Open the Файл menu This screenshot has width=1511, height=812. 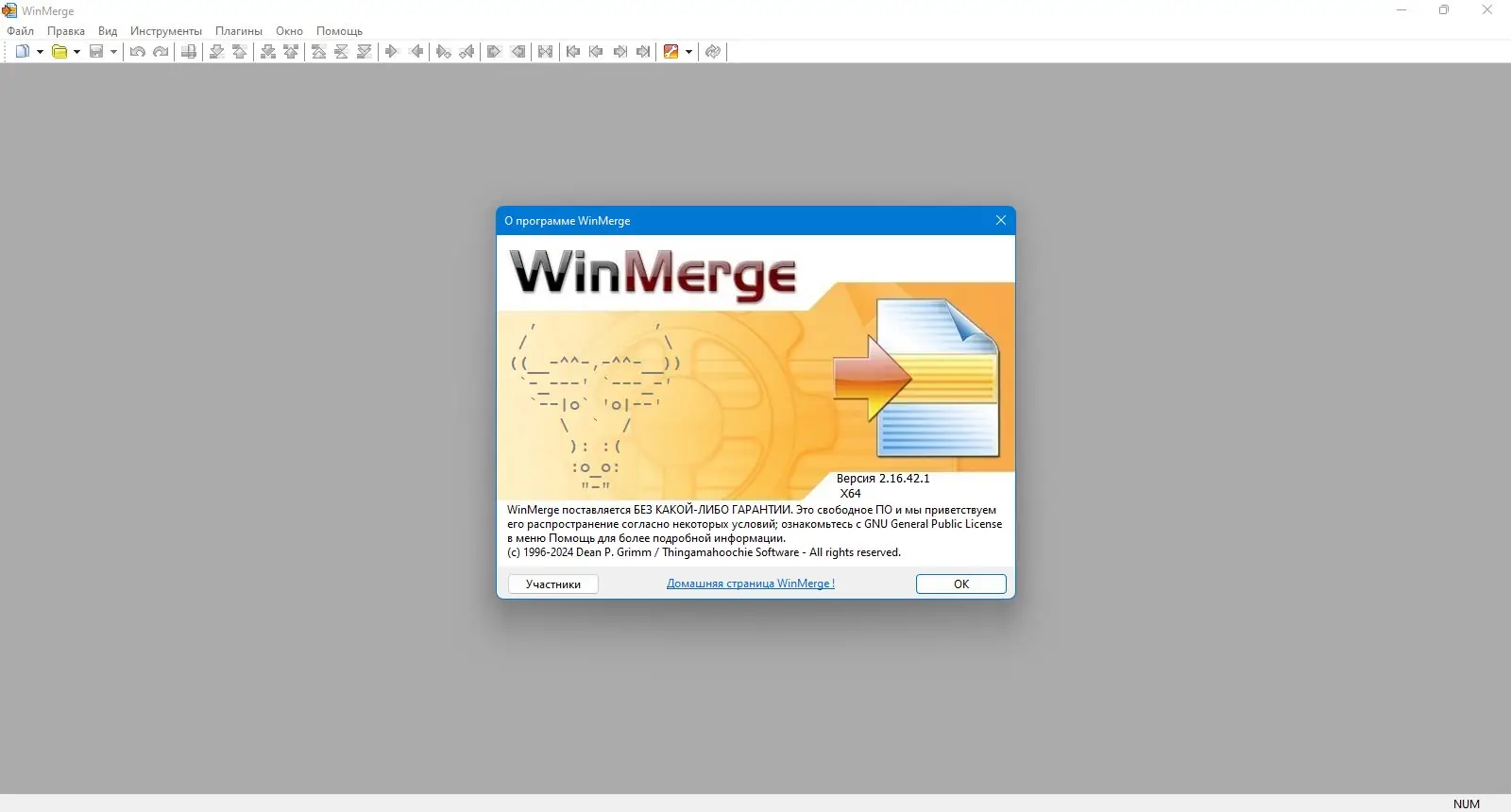tap(21, 31)
